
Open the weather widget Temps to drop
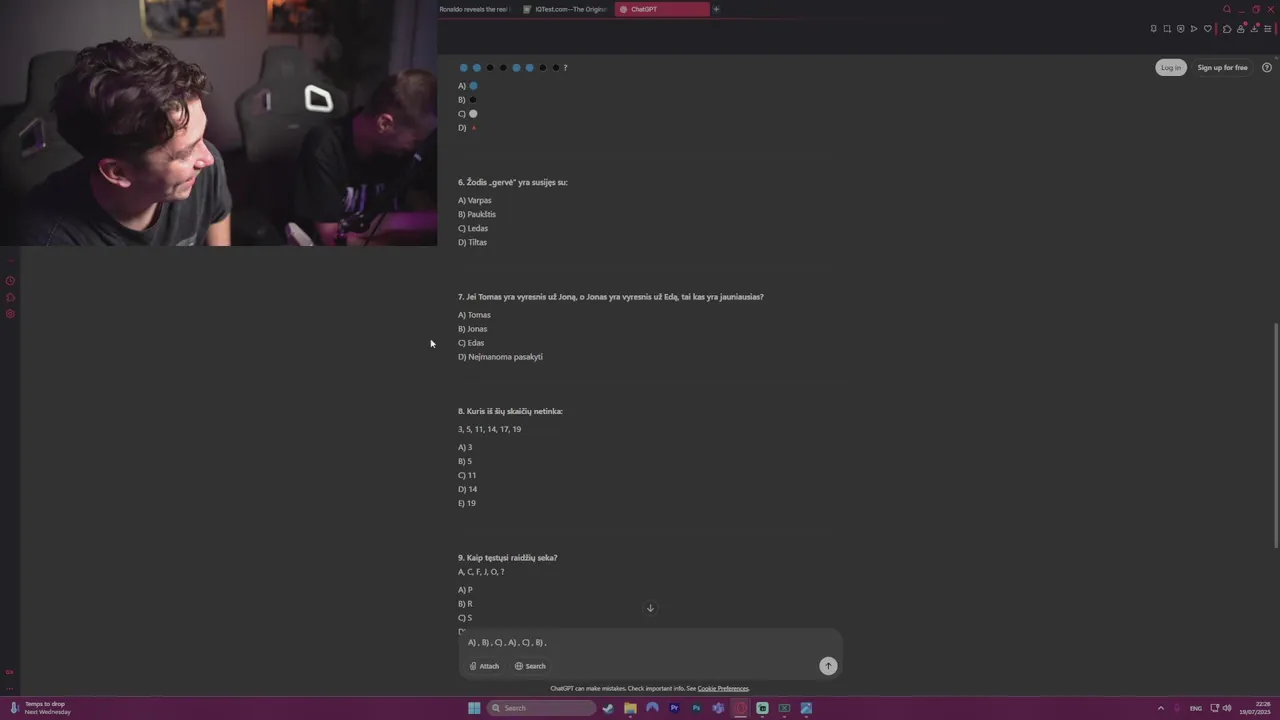tap(40, 708)
